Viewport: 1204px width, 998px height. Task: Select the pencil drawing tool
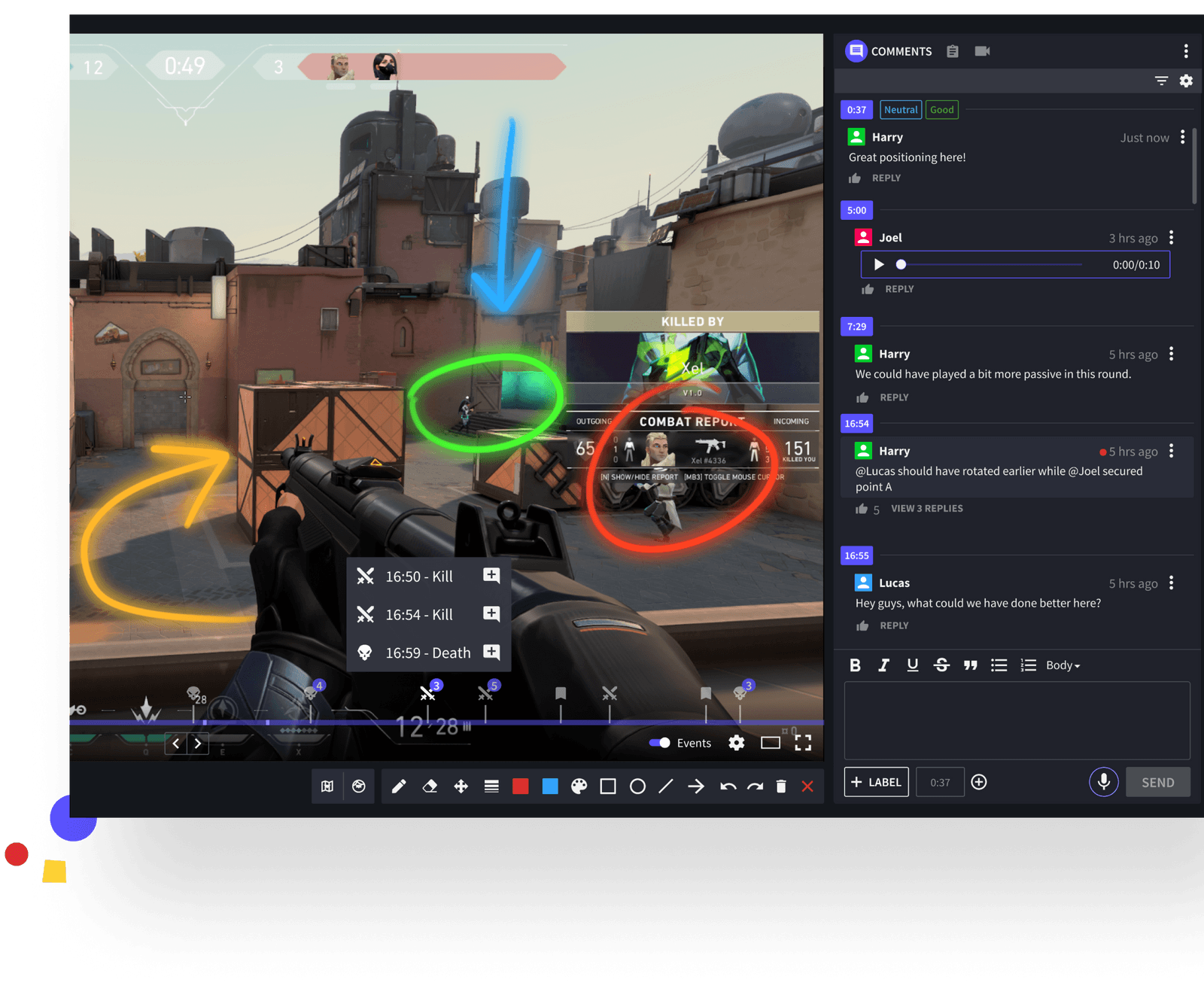tap(399, 787)
